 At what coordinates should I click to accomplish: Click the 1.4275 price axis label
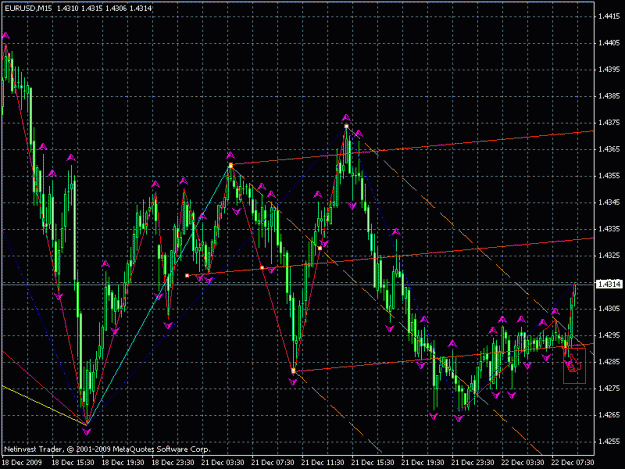coord(609,389)
